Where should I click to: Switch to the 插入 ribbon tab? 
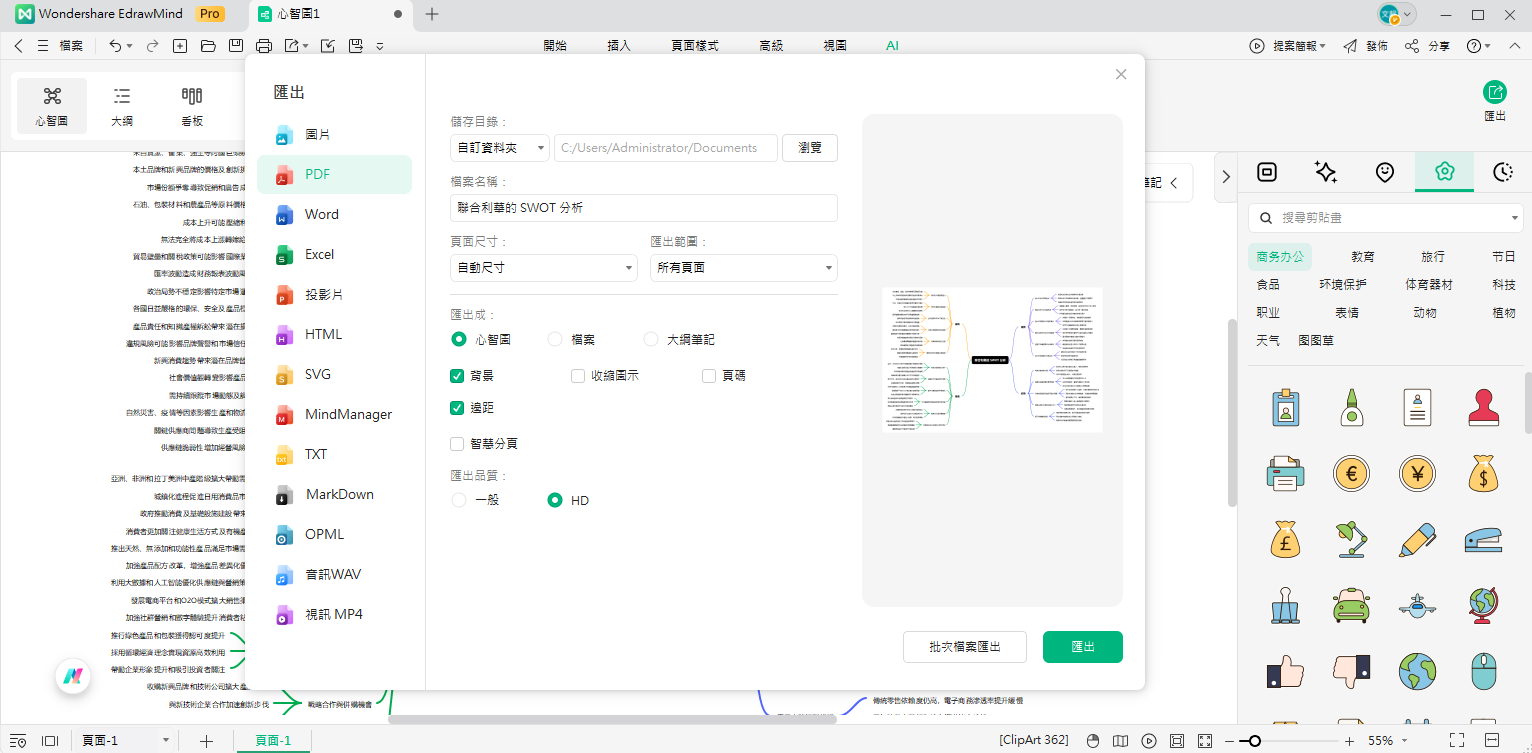[619, 45]
